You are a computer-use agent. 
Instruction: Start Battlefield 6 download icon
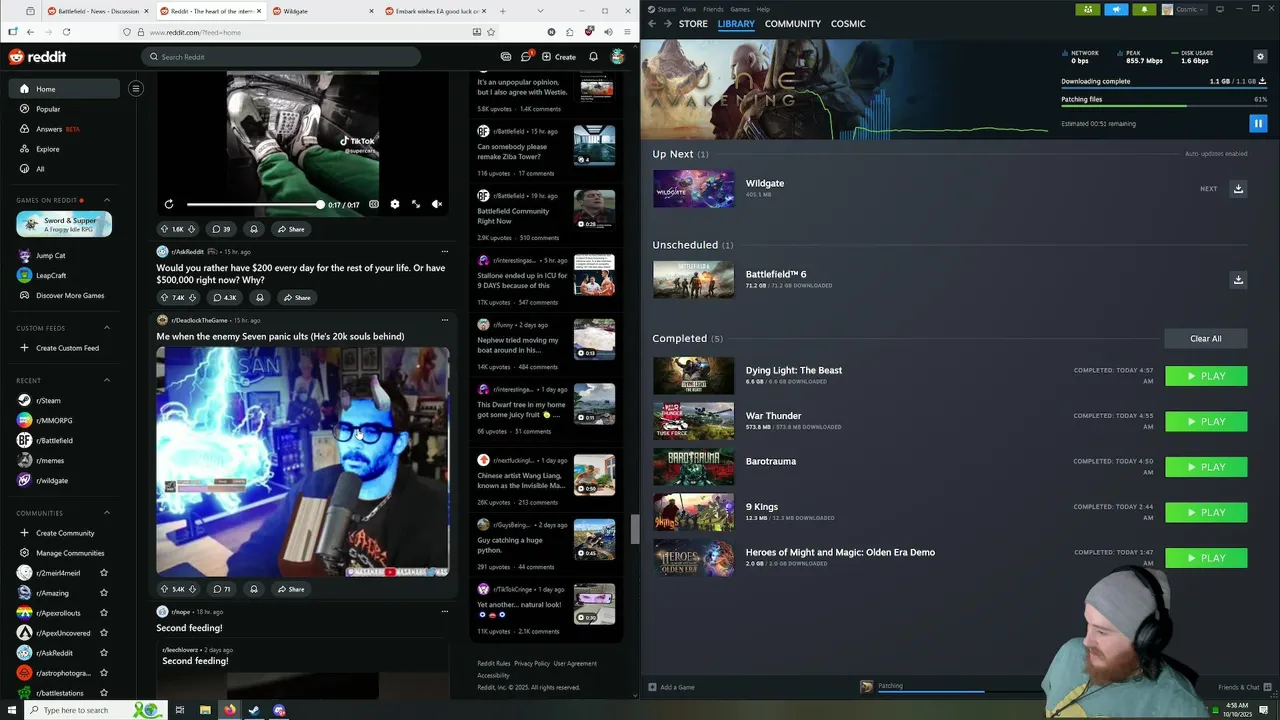(x=1238, y=280)
